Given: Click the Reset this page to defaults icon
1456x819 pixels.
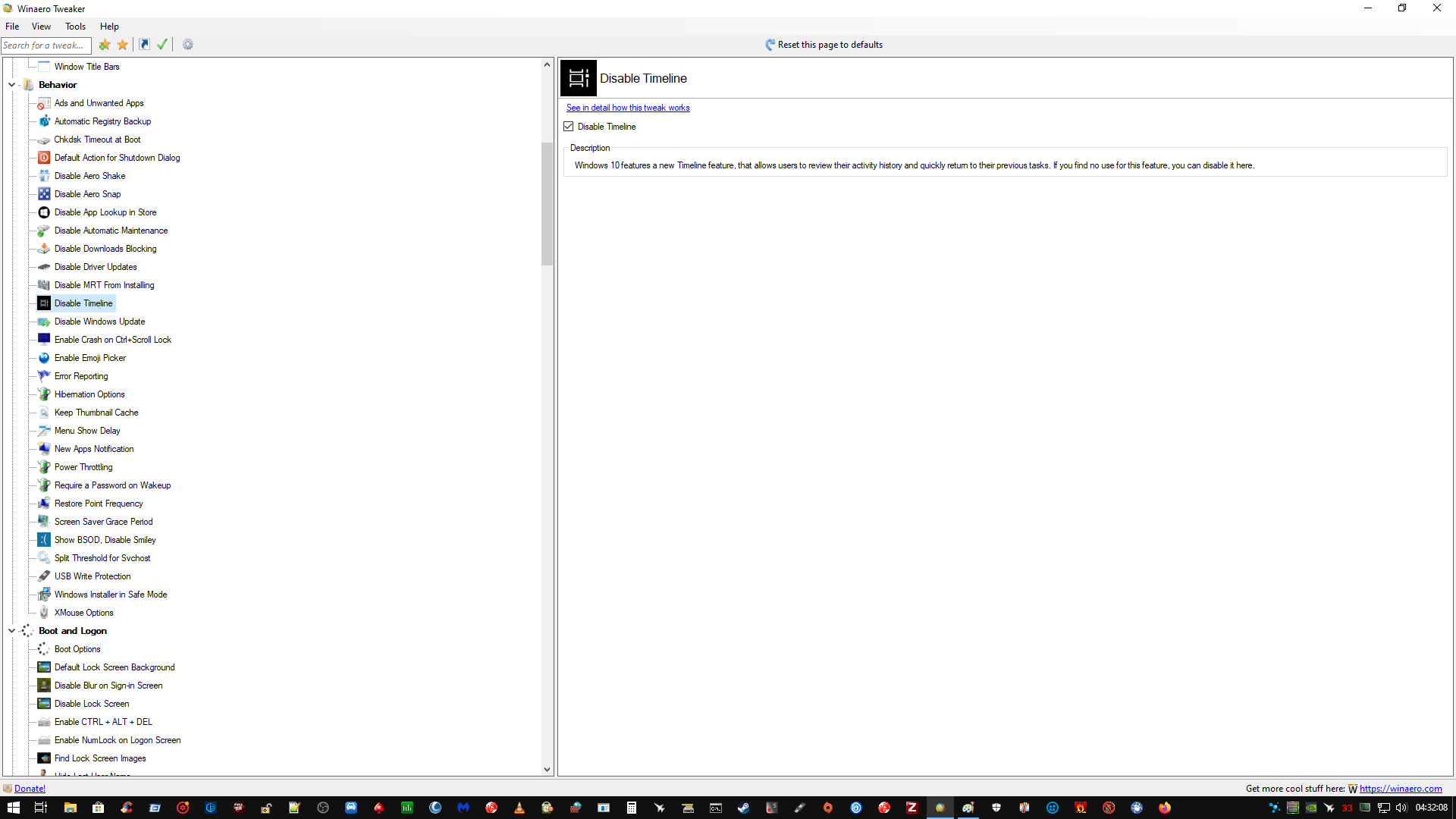Looking at the screenshot, I should [x=770, y=45].
